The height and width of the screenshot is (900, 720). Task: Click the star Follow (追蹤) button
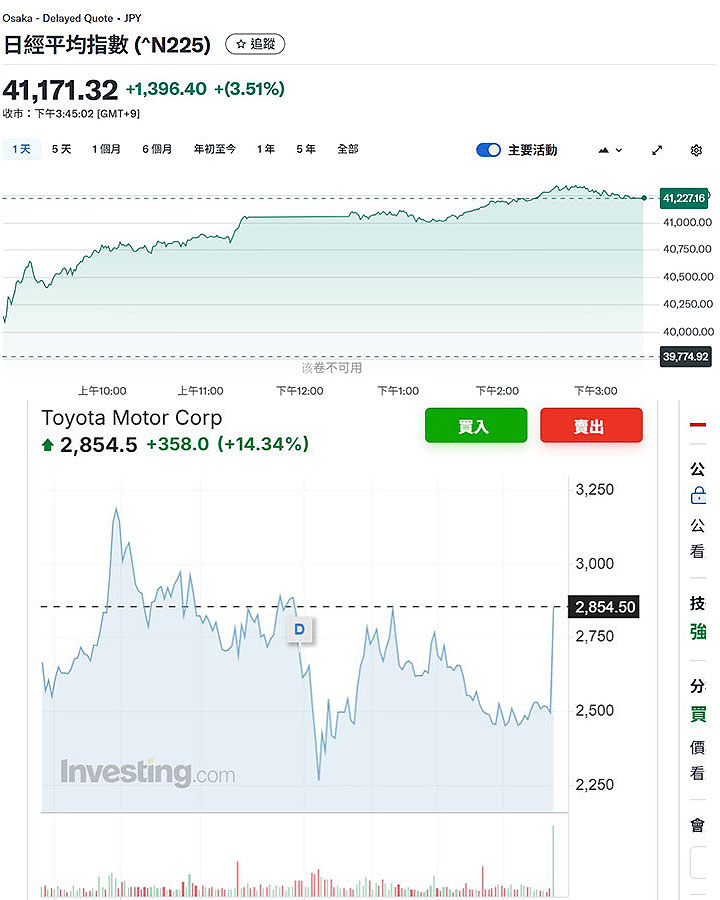255,44
